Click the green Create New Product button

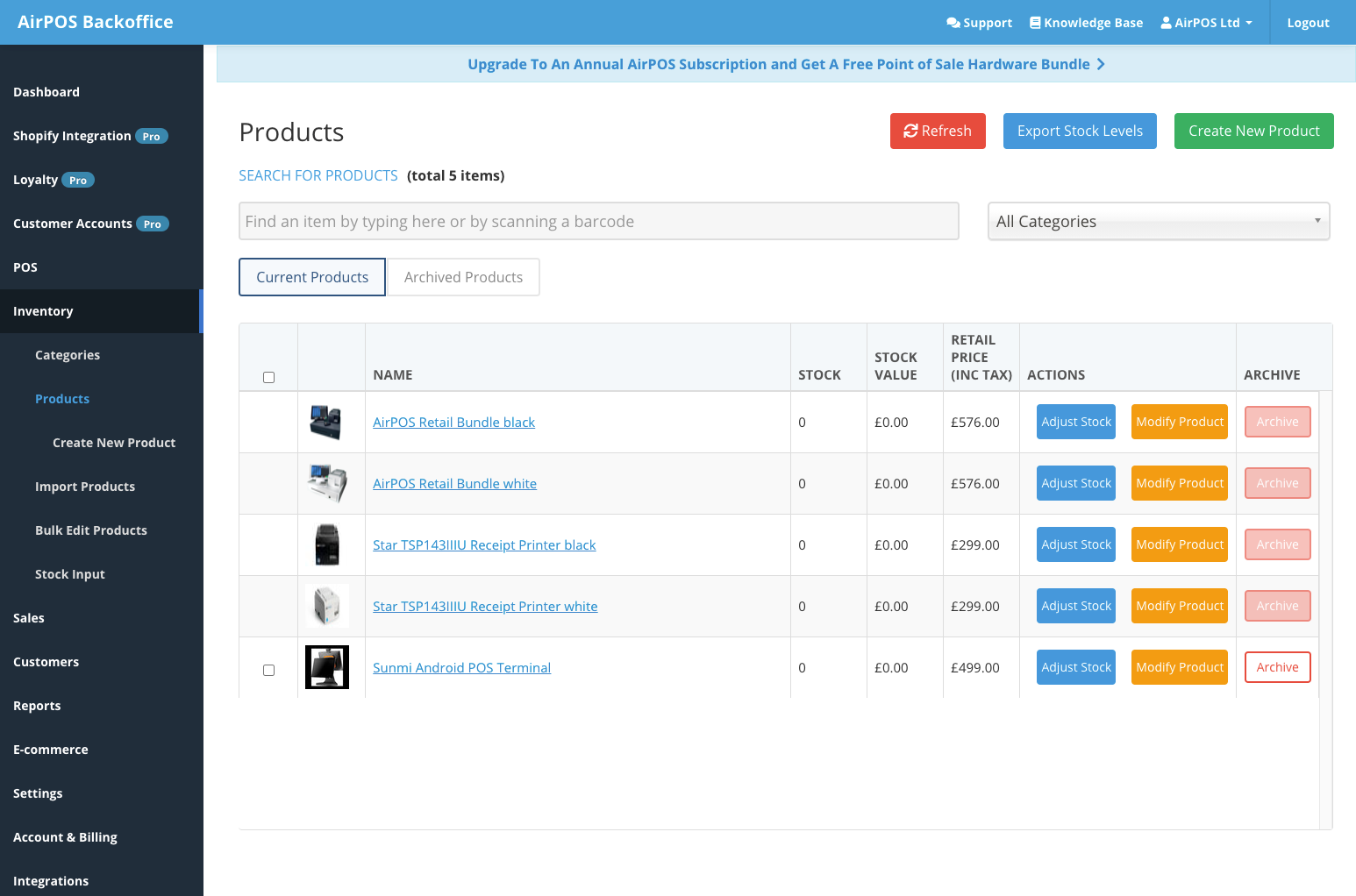click(x=1254, y=131)
